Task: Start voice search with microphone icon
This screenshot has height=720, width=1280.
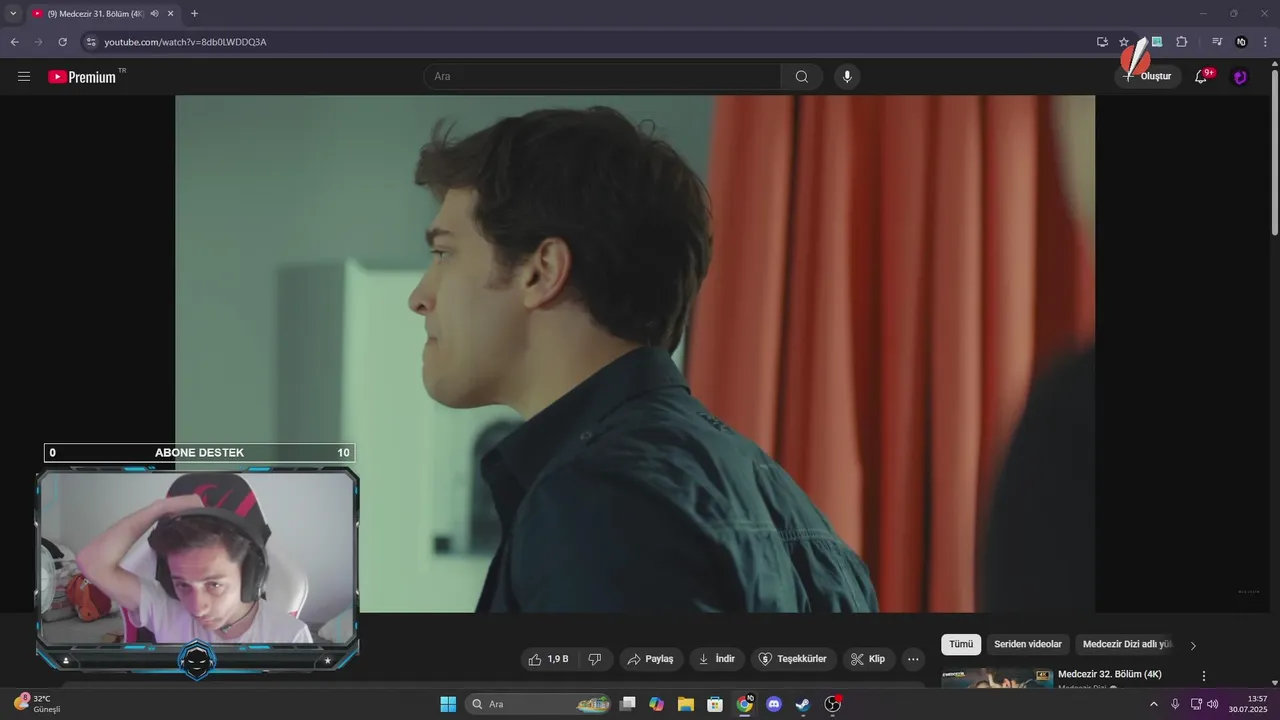Action: [x=847, y=76]
